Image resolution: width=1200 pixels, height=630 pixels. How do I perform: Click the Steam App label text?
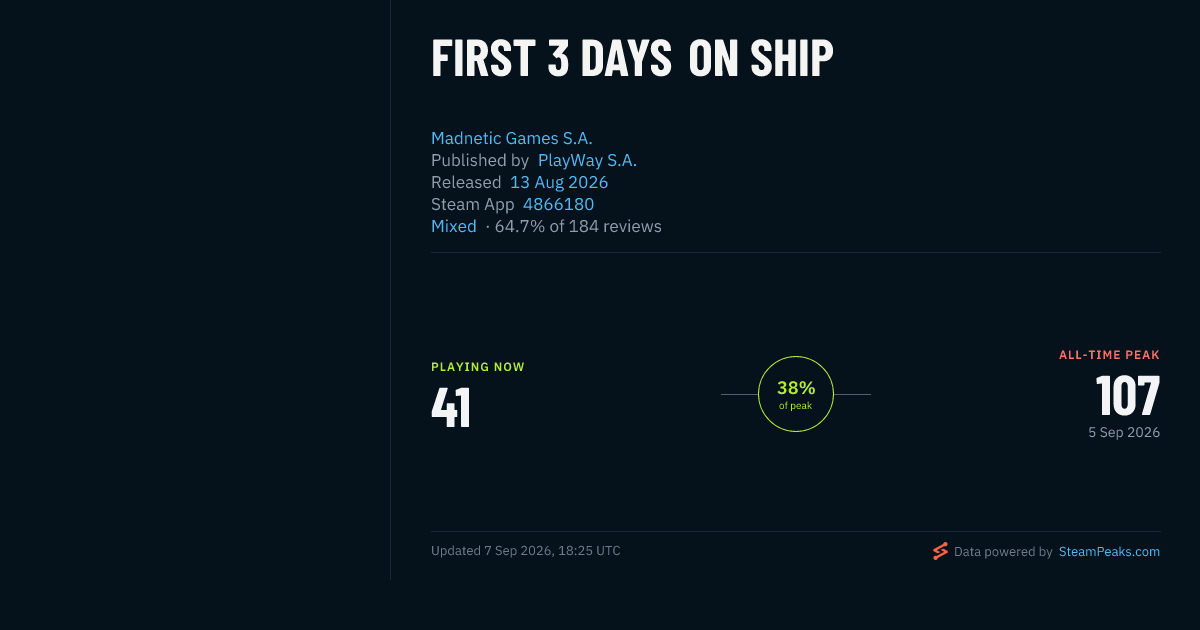[x=472, y=204]
